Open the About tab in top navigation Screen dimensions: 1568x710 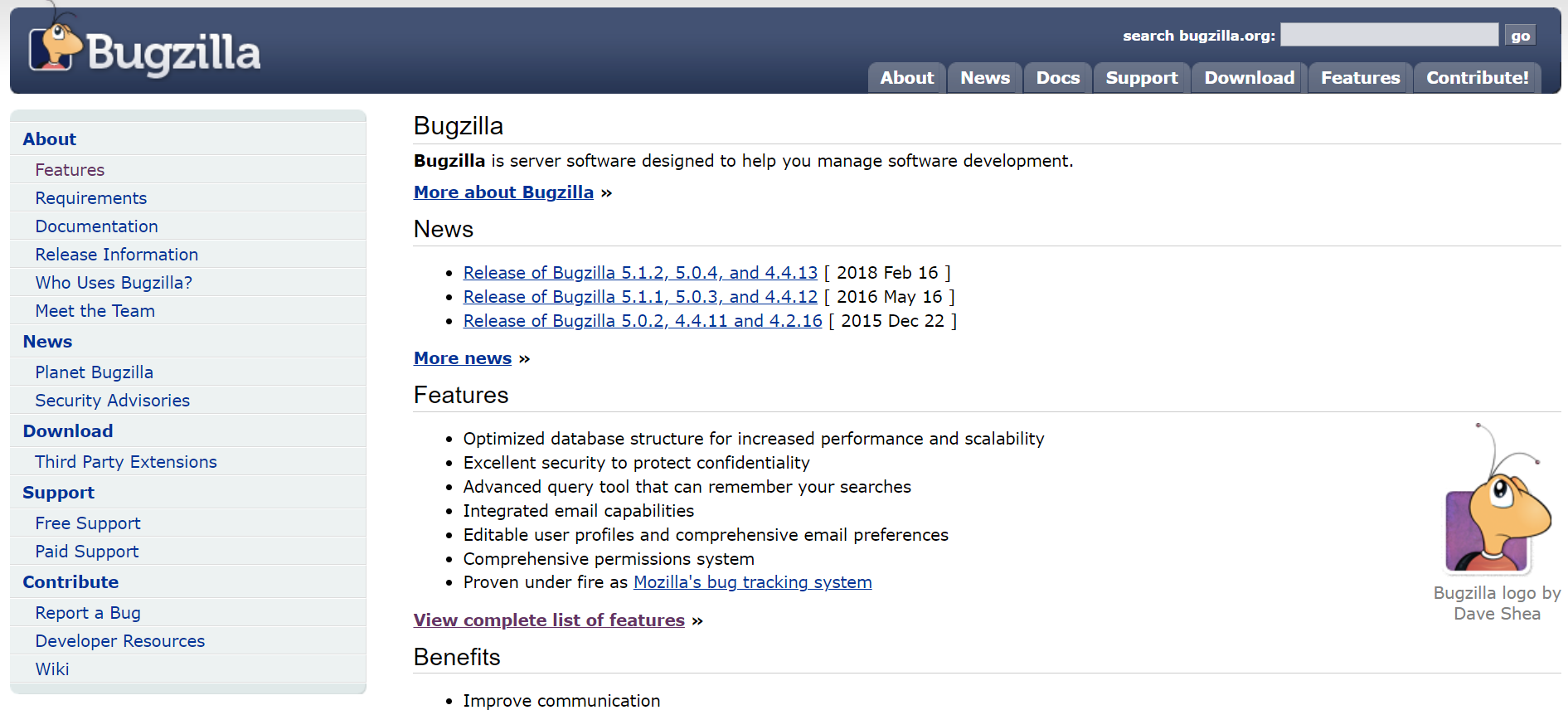coord(906,78)
